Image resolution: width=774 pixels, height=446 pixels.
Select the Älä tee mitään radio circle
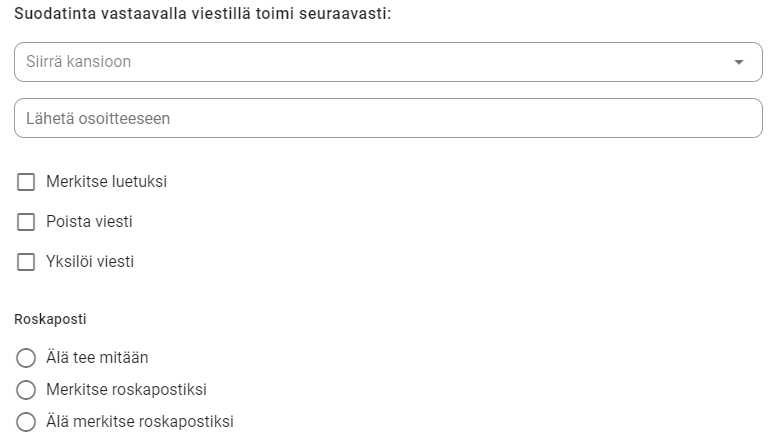coord(26,358)
